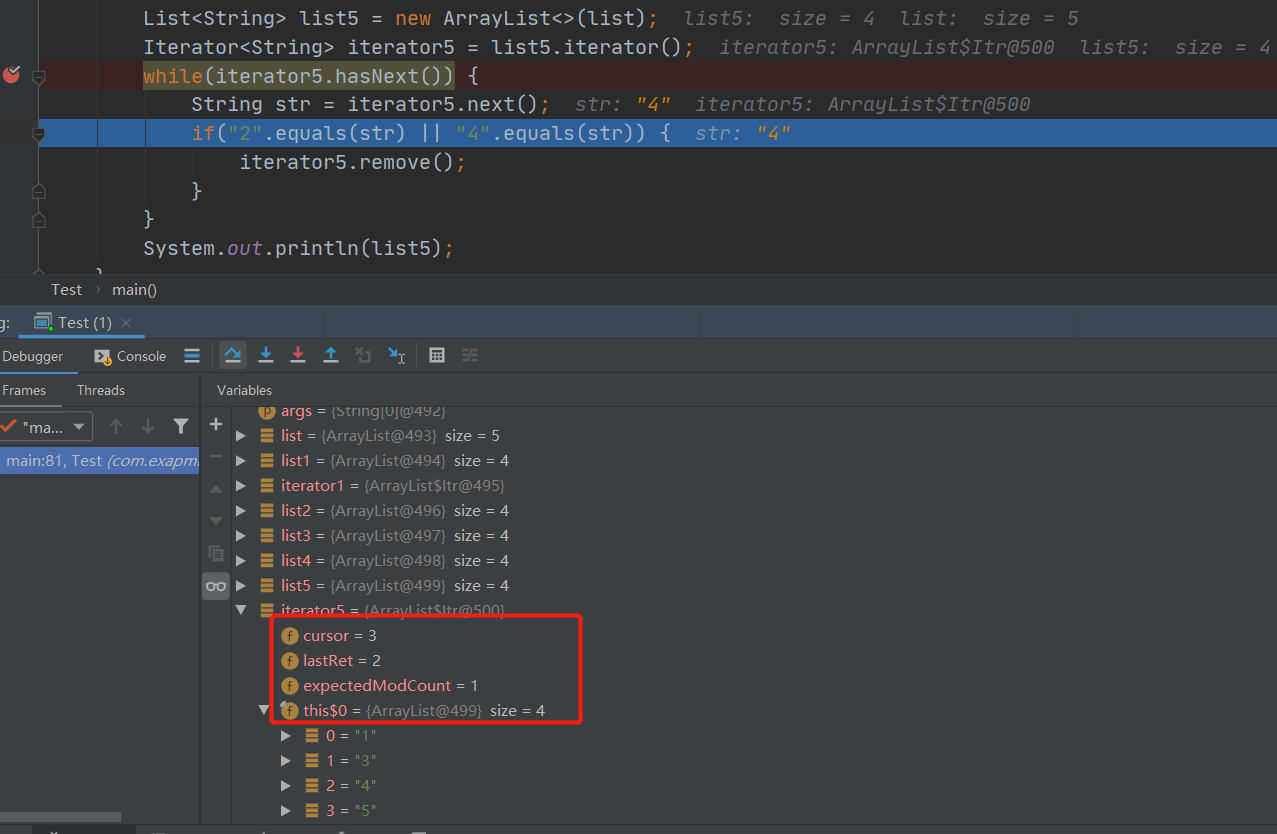
Task: Click the Test breadcrumb item
Action: pyautogui.click(x=66, y=289)
